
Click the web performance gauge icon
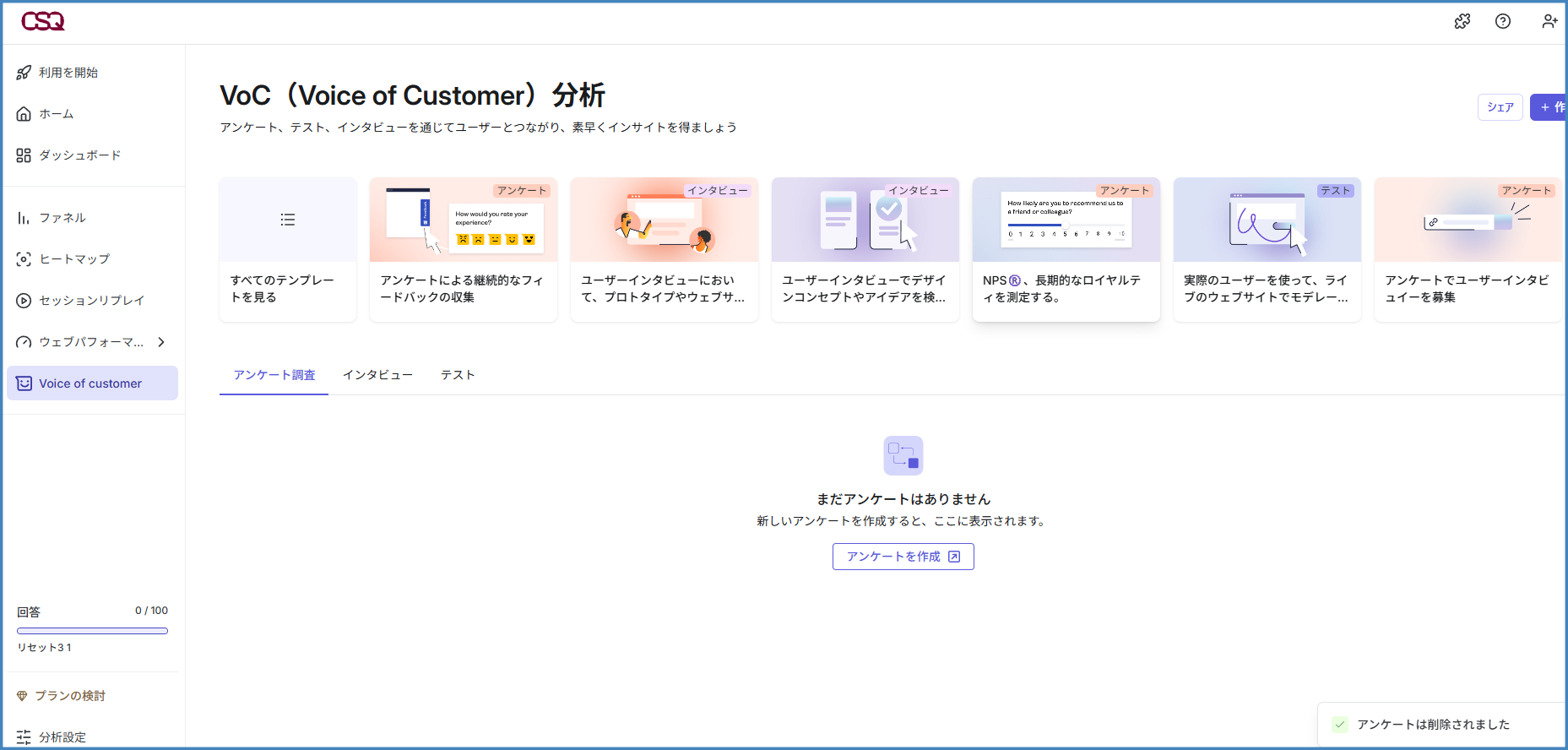[x=24, y=342]
